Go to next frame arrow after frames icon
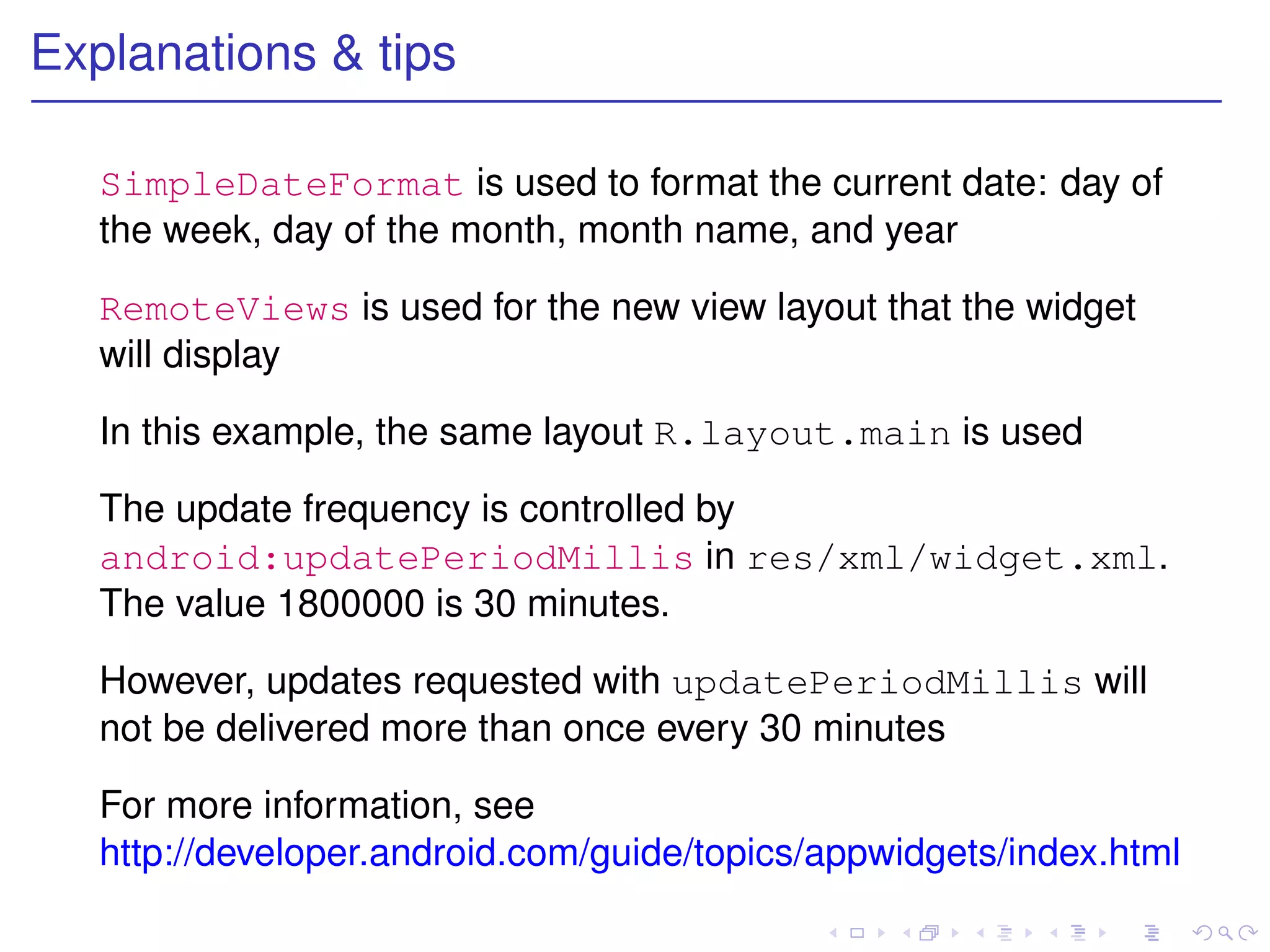This screenshot has height=952, width=1270. point(955,933)
